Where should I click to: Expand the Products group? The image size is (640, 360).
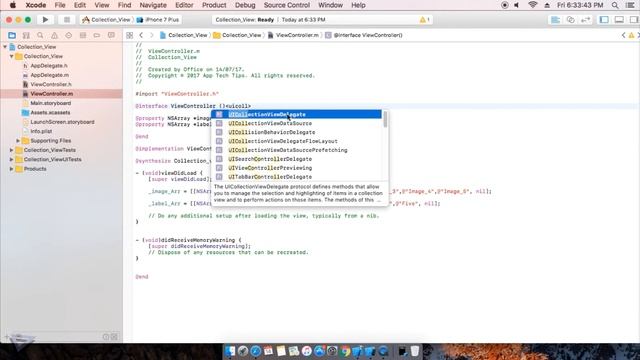[x=11, y=169]
